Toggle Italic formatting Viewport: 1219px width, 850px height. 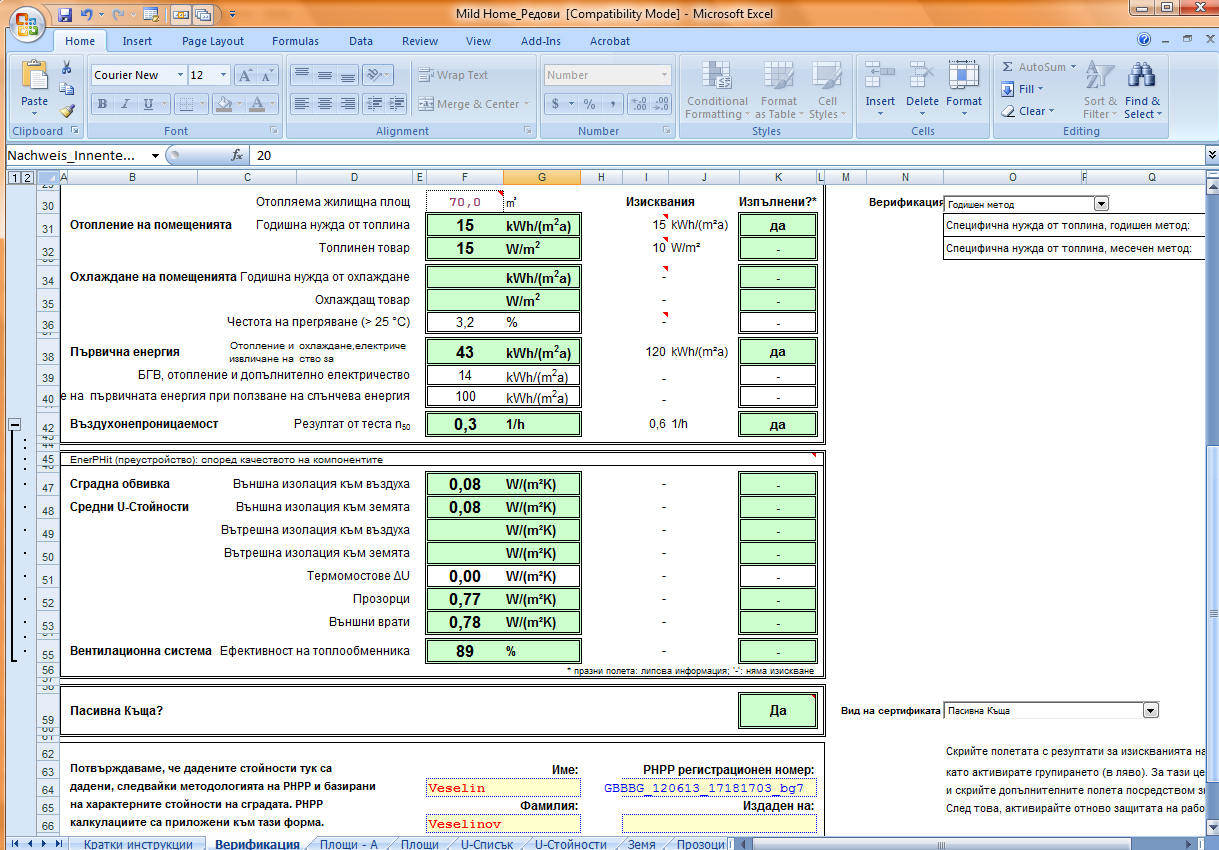tap(125, 104)
